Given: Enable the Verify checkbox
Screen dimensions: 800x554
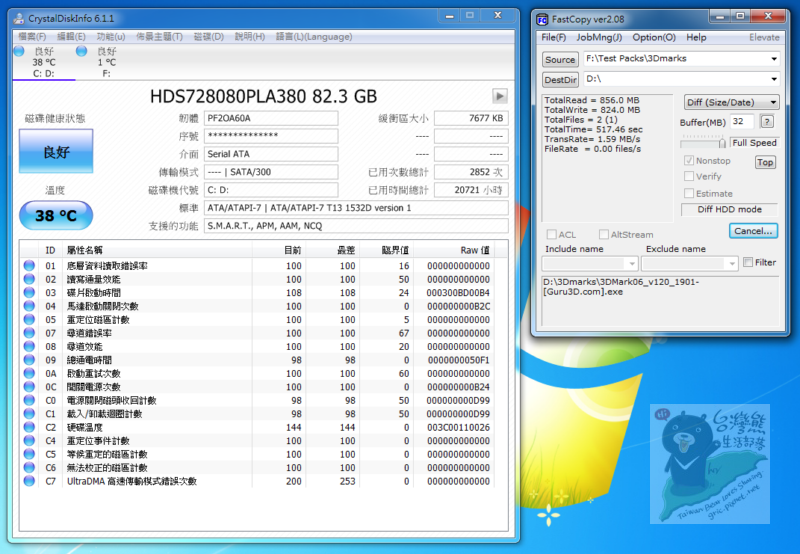Looking at the screenshot, I should tap(689, 177).
